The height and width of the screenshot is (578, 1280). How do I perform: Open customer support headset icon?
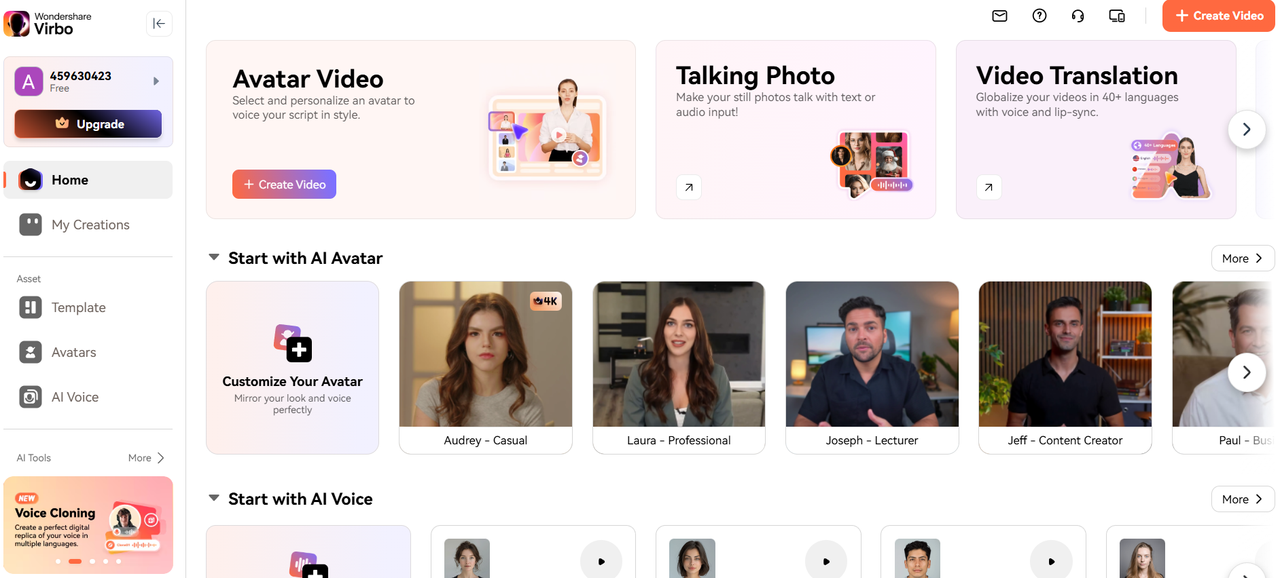tap(1077, 15)
